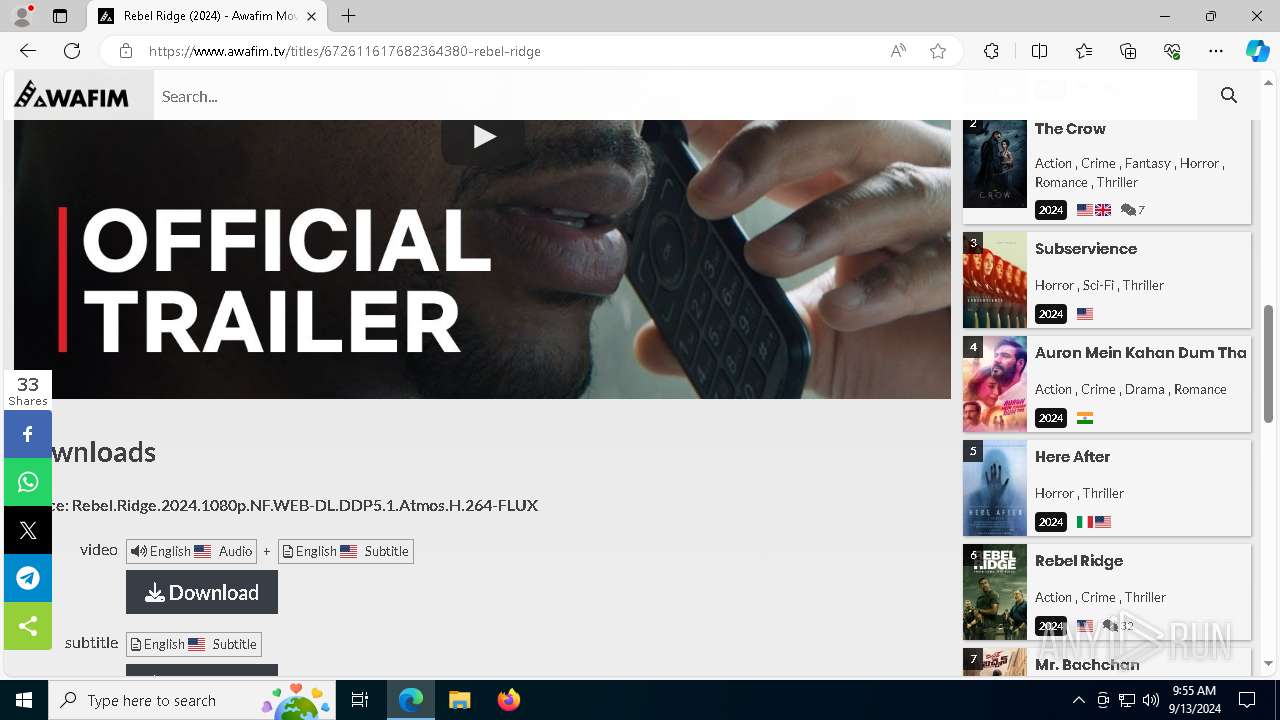Image resolution: width=1280 pixels, height=720 pixels.
Task: Open The Crow title link
Action: pos(1070,129)
